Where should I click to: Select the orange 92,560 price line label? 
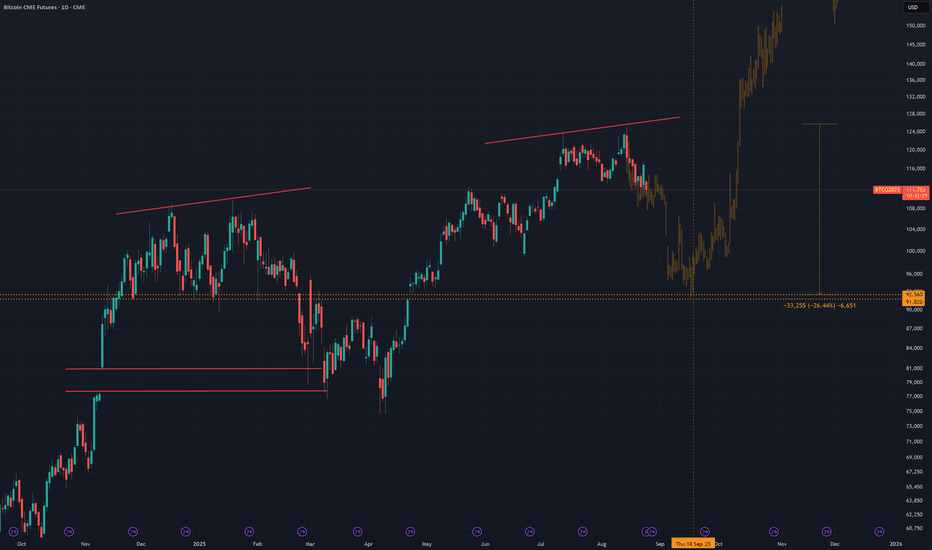(x=914, y=294)
